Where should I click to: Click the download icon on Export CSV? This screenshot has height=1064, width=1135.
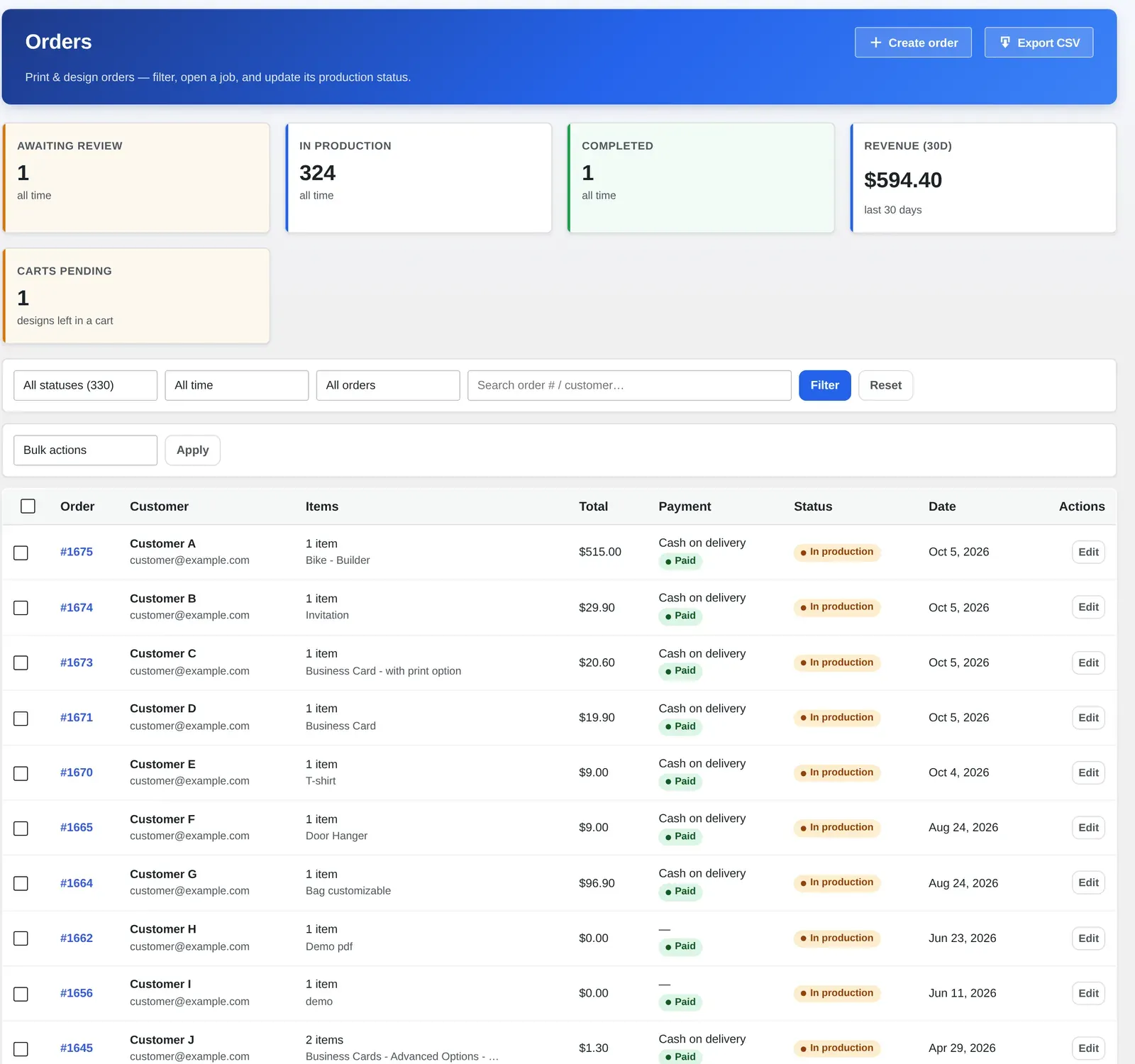(x=1004, y=43)
